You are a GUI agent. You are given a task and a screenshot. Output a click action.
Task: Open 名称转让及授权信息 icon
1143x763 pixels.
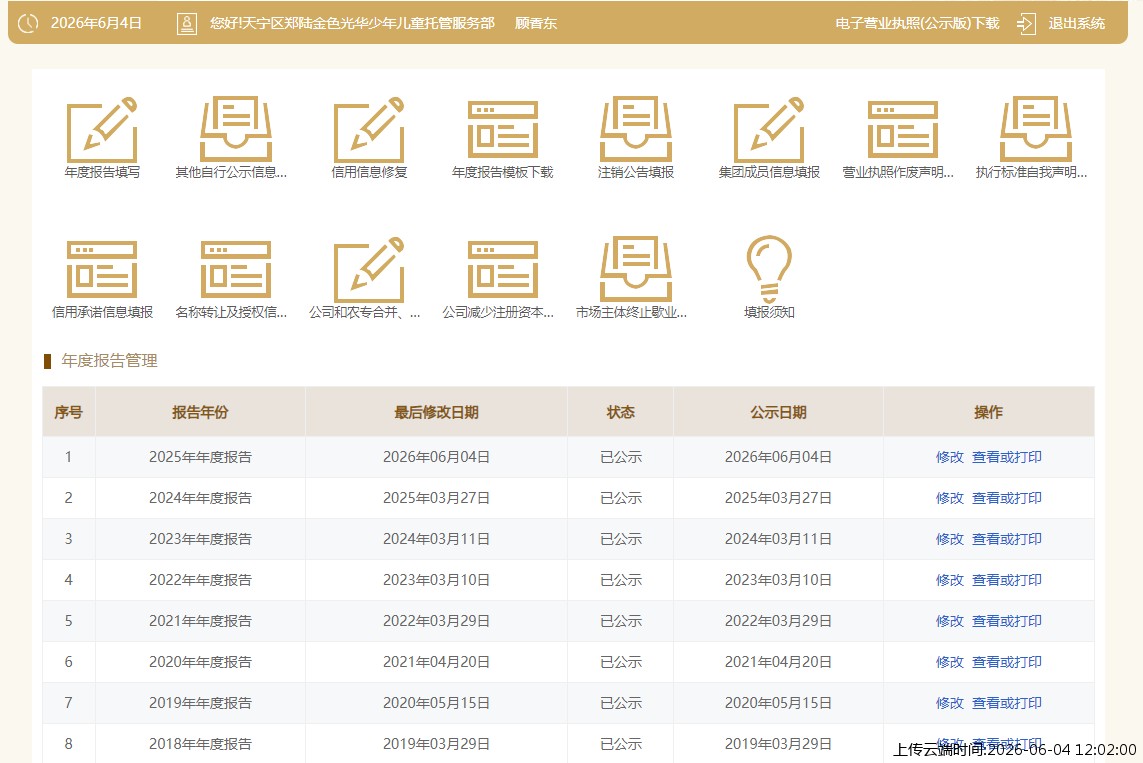235,270
